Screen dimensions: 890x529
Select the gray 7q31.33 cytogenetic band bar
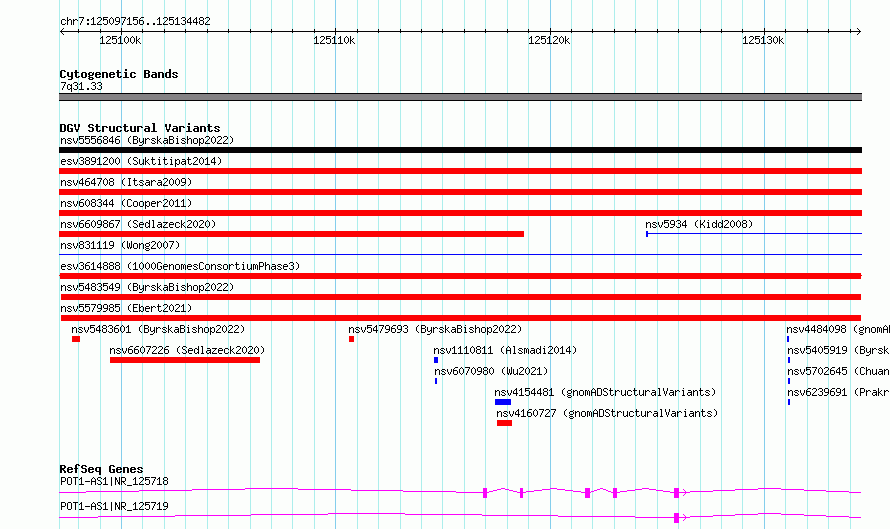coord(460,97)
